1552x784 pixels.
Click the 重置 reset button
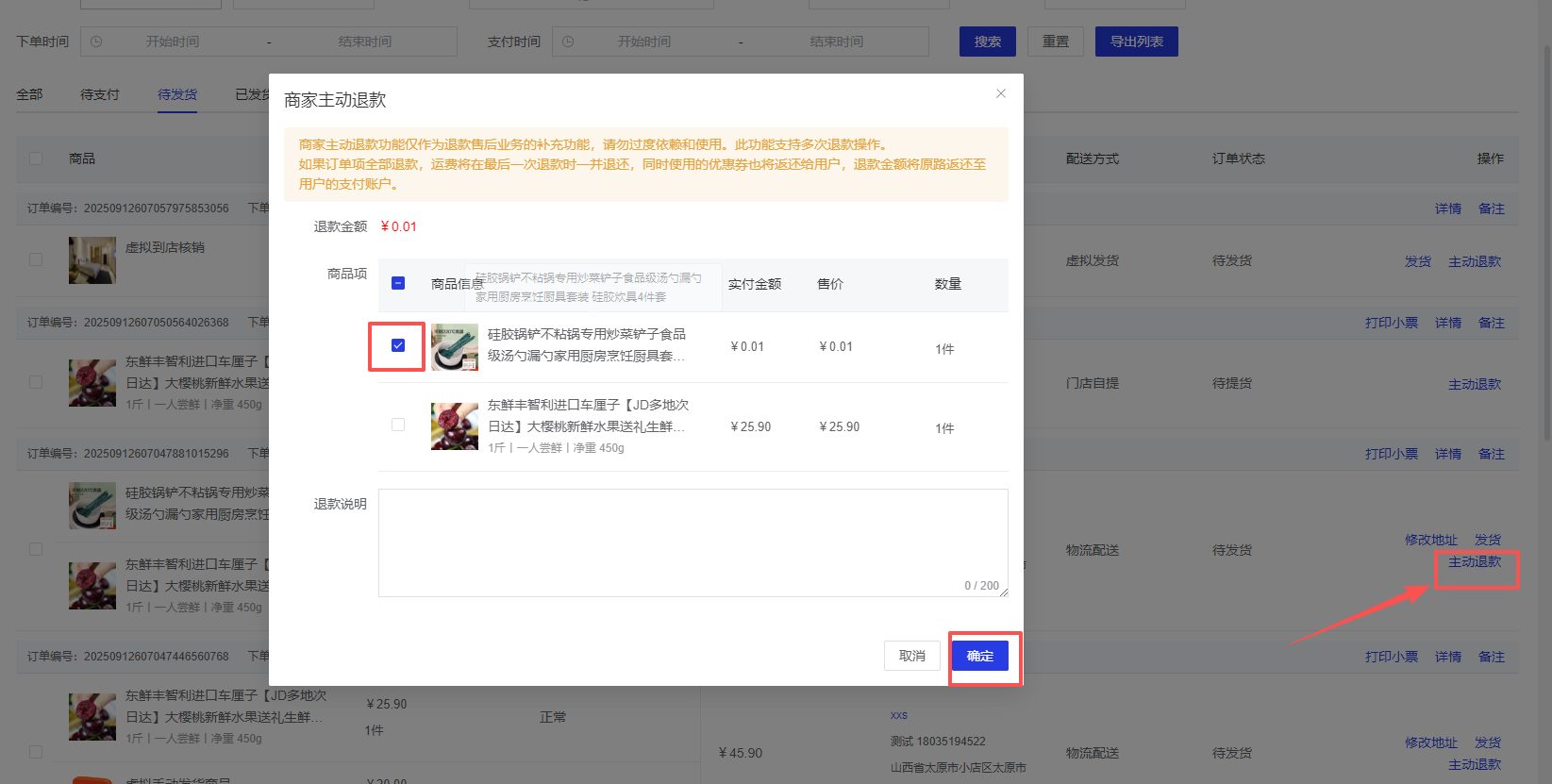click(1056, 42)
